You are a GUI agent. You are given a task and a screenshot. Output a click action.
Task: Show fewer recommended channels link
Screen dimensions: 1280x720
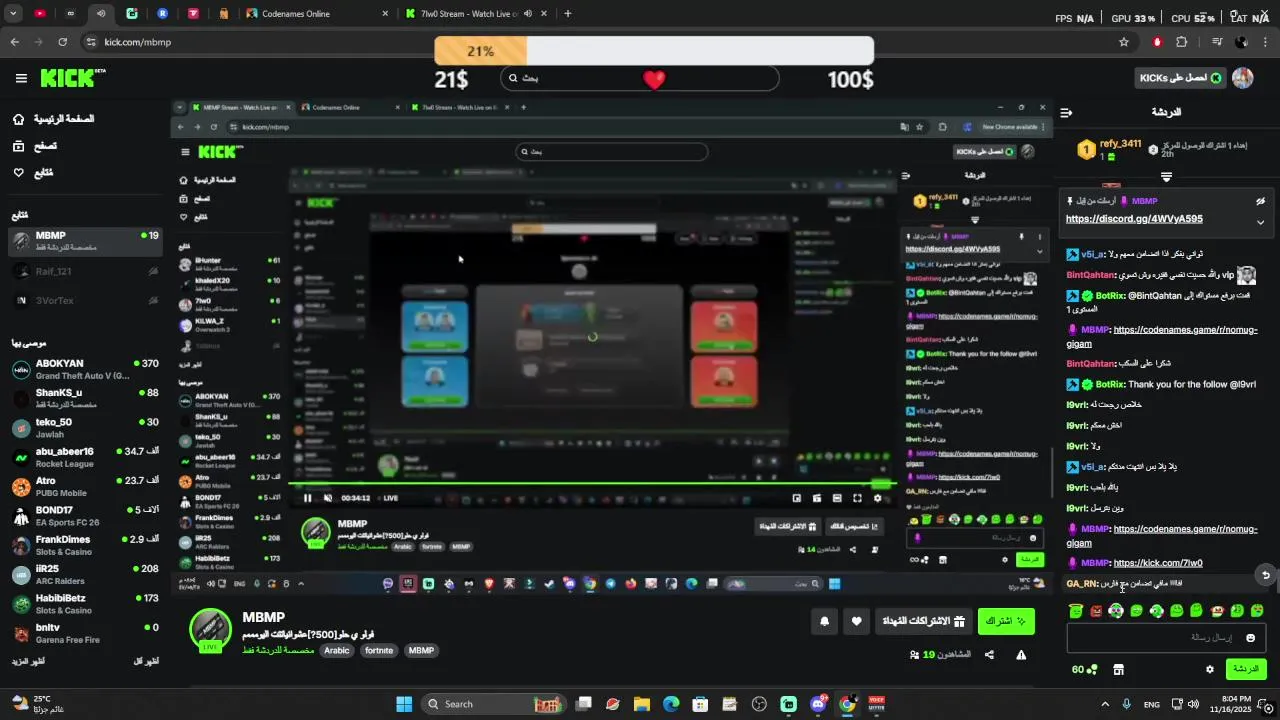pos(146,661)
